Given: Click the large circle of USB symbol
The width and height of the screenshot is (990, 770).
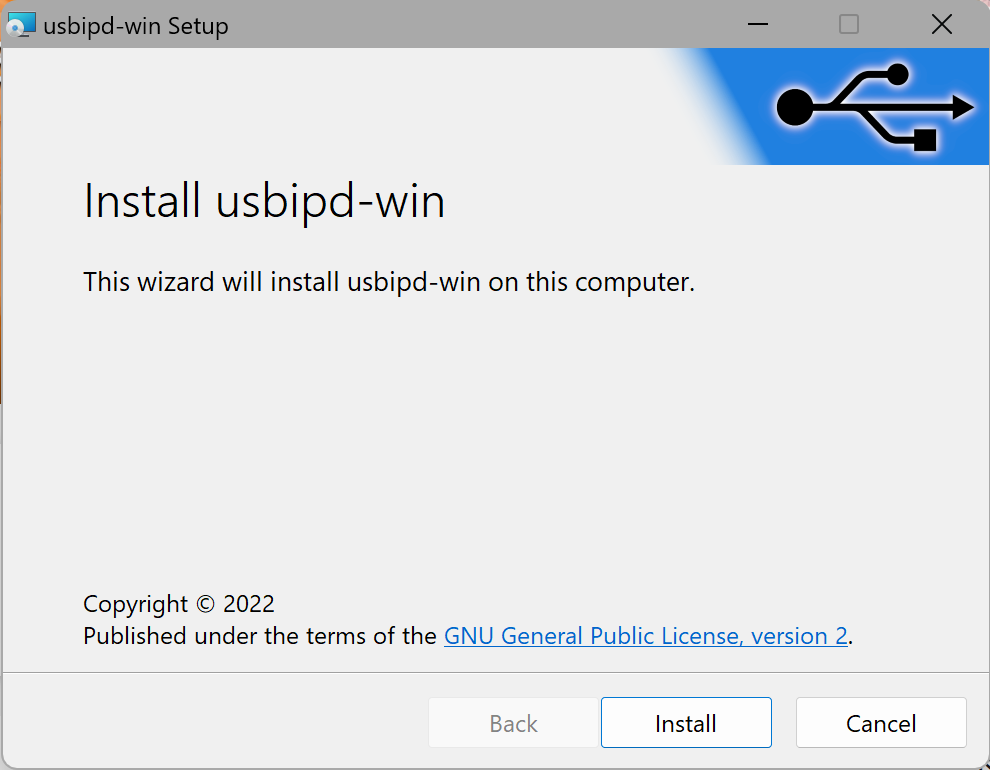Looking at the screenshot, I should (795, 107).
